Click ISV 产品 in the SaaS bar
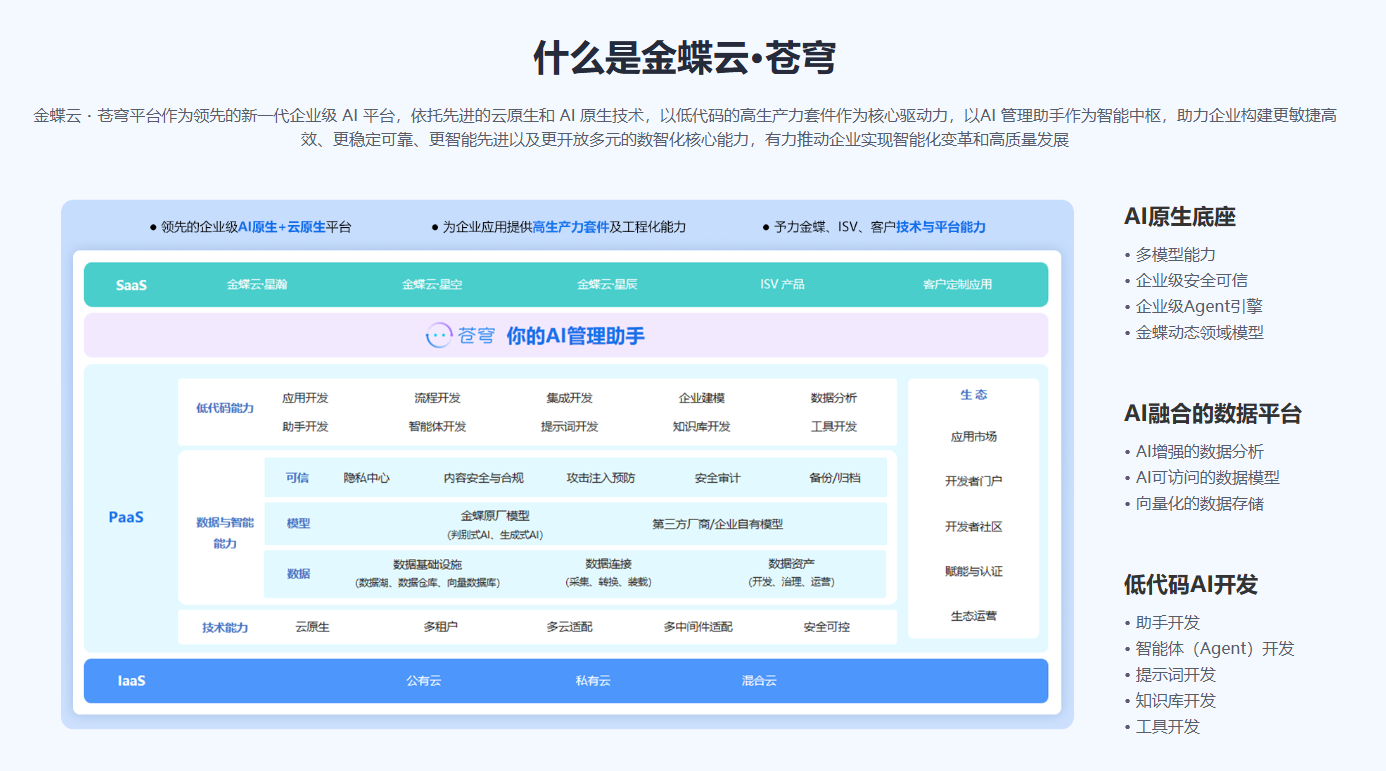 coord(782,284)
